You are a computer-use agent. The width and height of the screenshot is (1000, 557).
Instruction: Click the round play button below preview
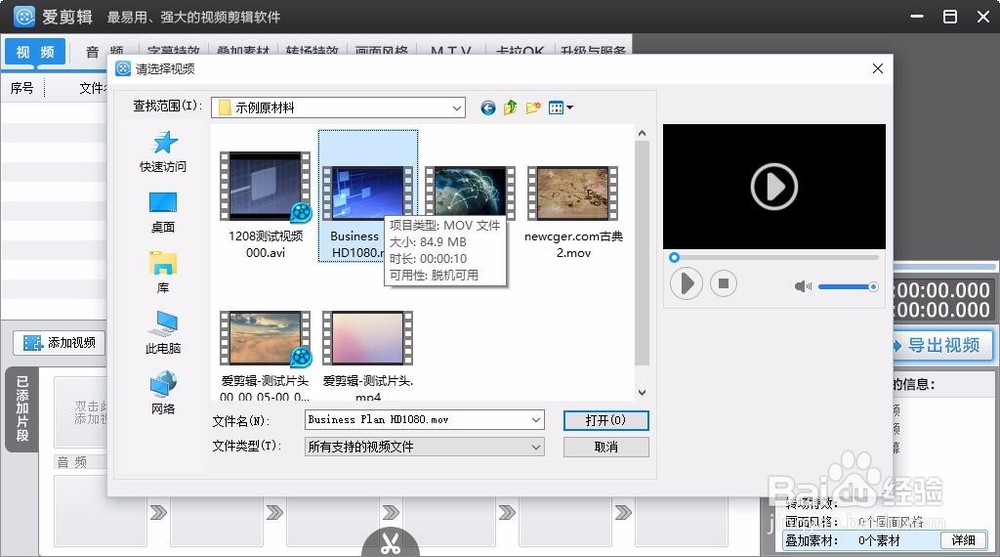686,284
